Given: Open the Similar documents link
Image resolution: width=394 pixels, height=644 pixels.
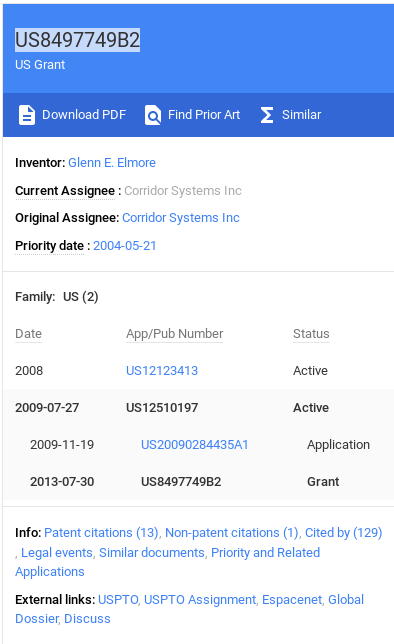Looking at the screenshot, I should pyautogui.click(x=152, y=553).
